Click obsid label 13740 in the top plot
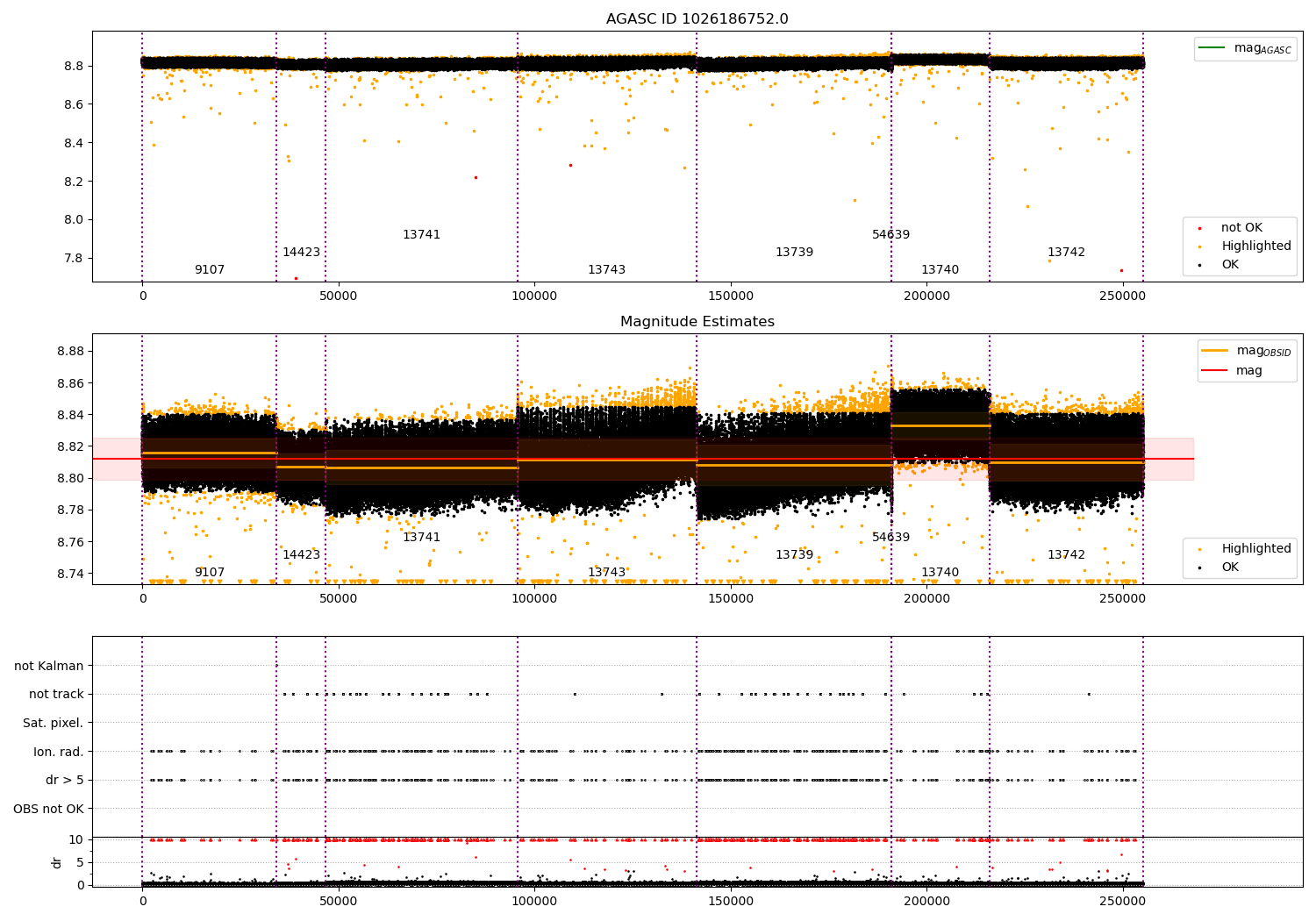 pos(940,270)
